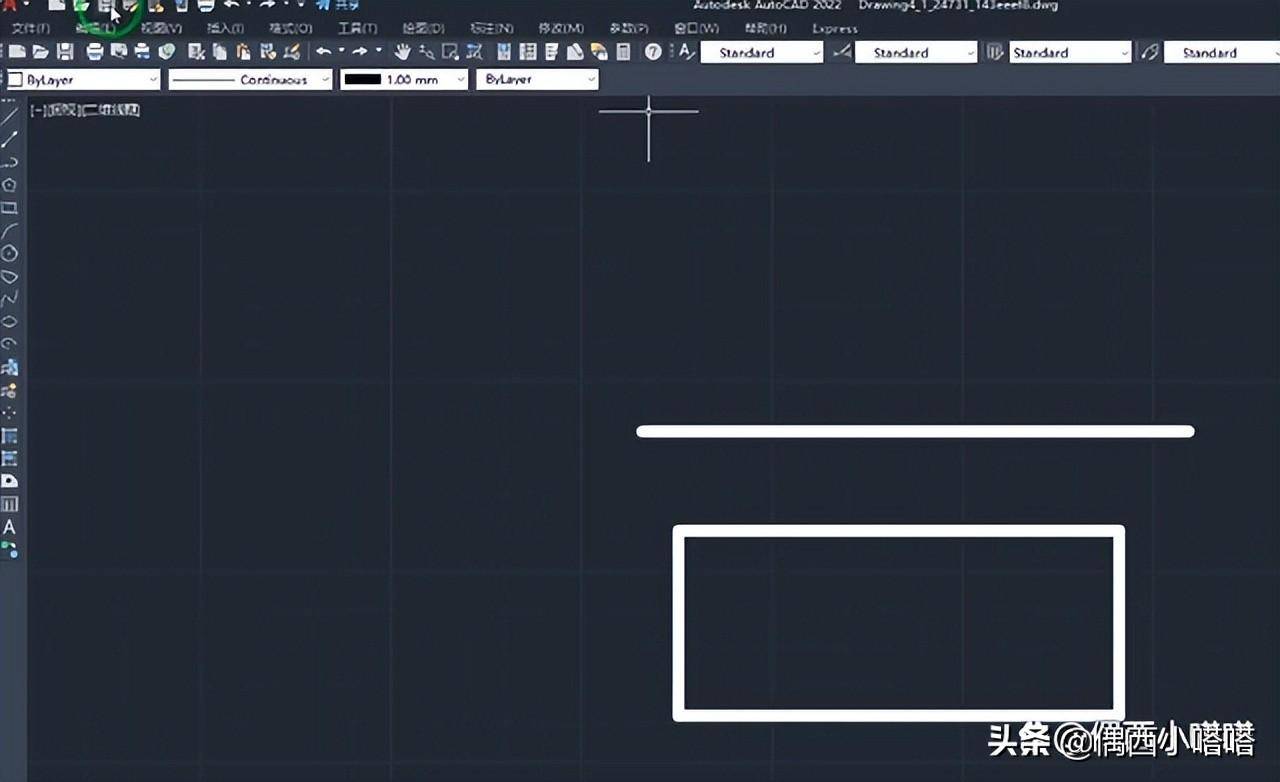
Task: Click the Text Style icon
Action: 686,52
